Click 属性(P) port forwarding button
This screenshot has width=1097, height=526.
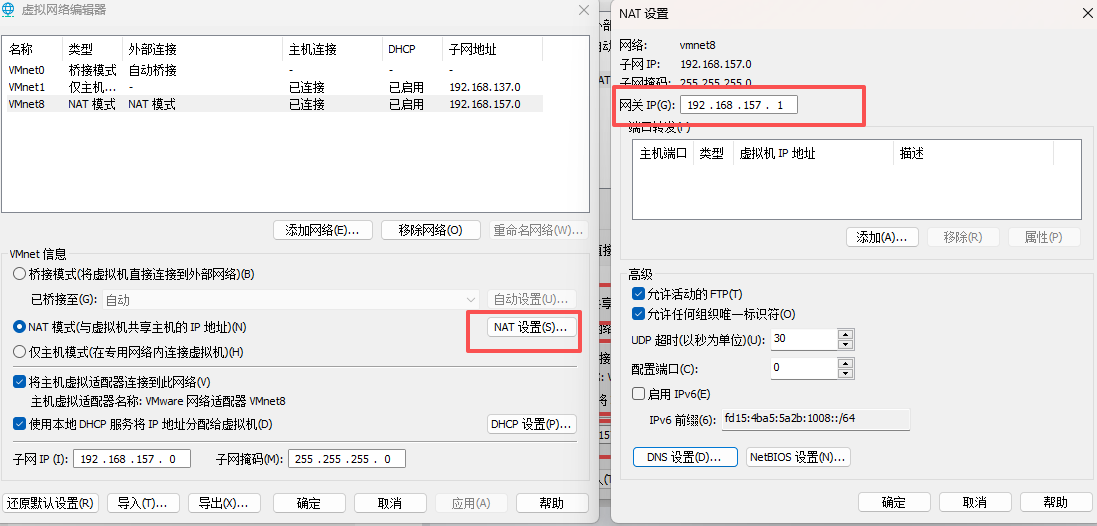click(1044, 237)
